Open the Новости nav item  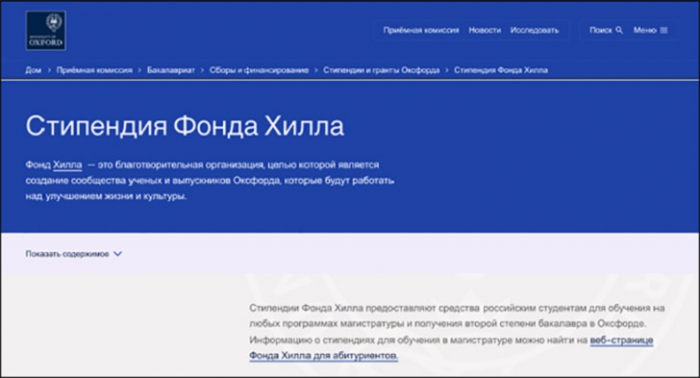[x=484, y=30]
